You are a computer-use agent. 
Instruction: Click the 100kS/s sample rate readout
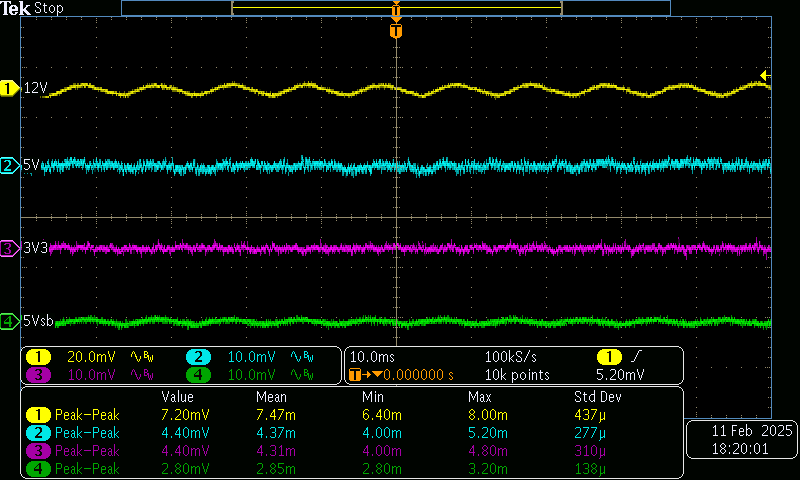click(x=511, y=357)
